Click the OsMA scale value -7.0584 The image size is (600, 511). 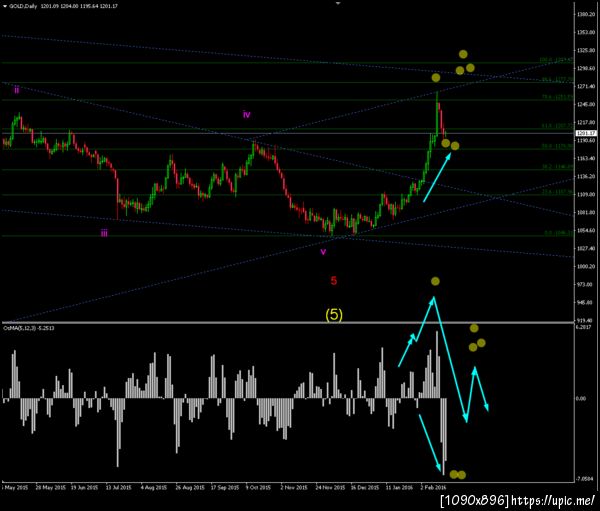585,479
